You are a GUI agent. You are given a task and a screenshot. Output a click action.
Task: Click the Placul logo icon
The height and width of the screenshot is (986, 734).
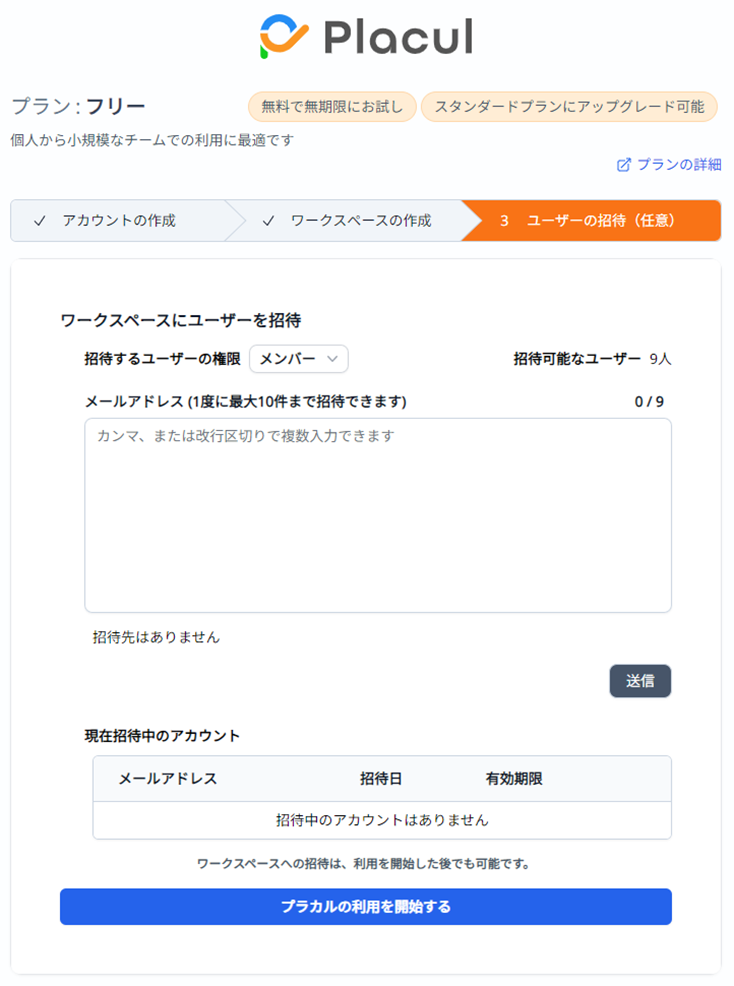(x=283, y=35)
